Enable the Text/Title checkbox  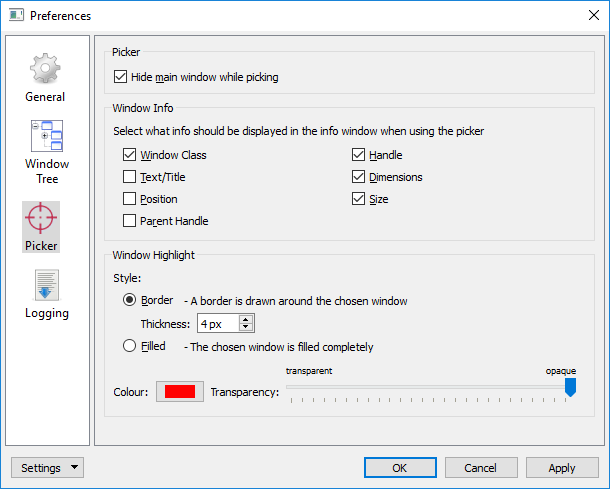129,177
